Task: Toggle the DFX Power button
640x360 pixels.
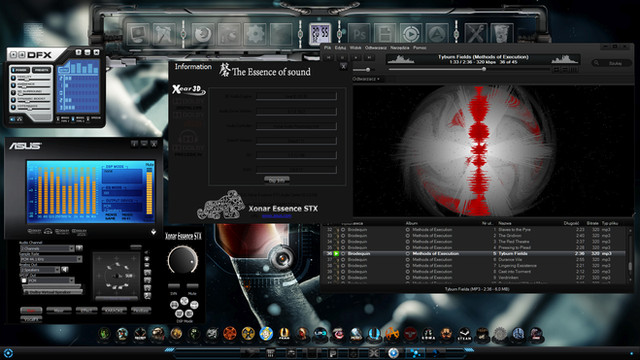Action: [20, 70]
